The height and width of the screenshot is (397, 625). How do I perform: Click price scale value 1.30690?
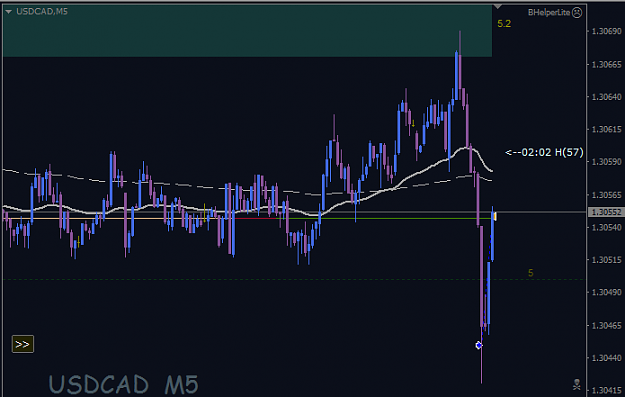tap(607, 31)
